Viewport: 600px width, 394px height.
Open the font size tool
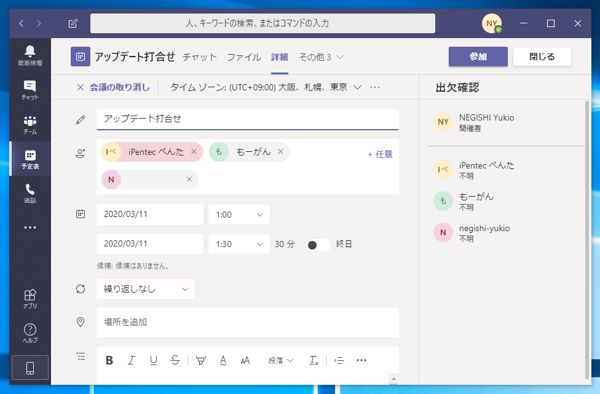tap(245, 360)
